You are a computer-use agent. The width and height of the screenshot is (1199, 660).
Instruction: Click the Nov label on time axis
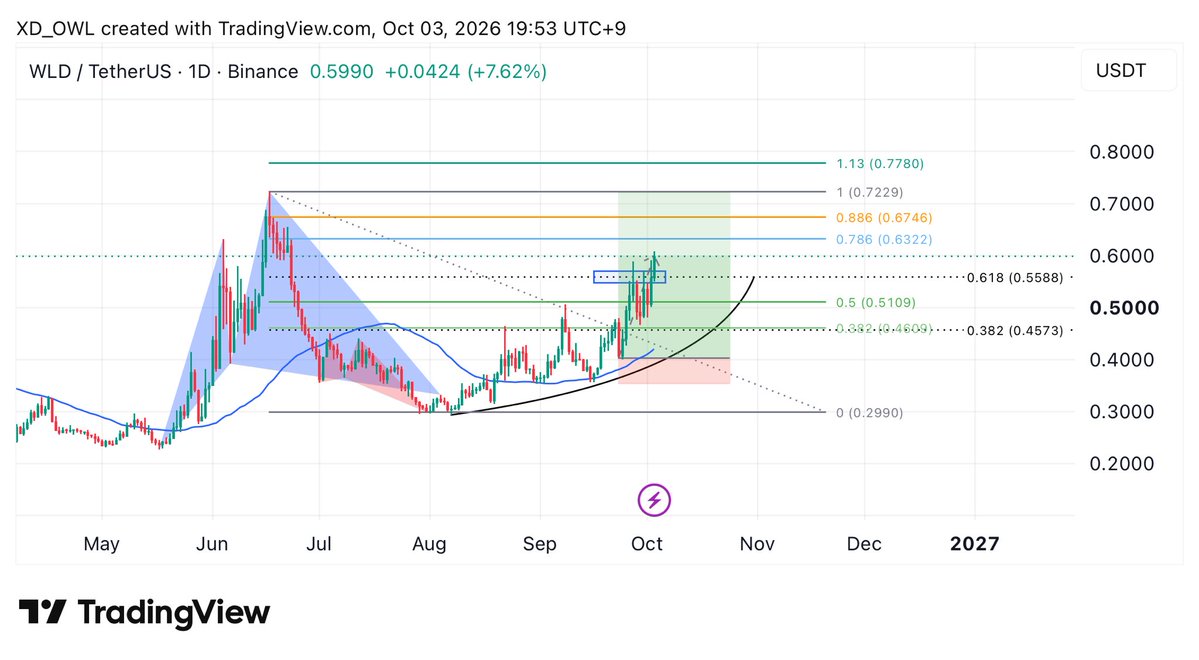[757, 544]
